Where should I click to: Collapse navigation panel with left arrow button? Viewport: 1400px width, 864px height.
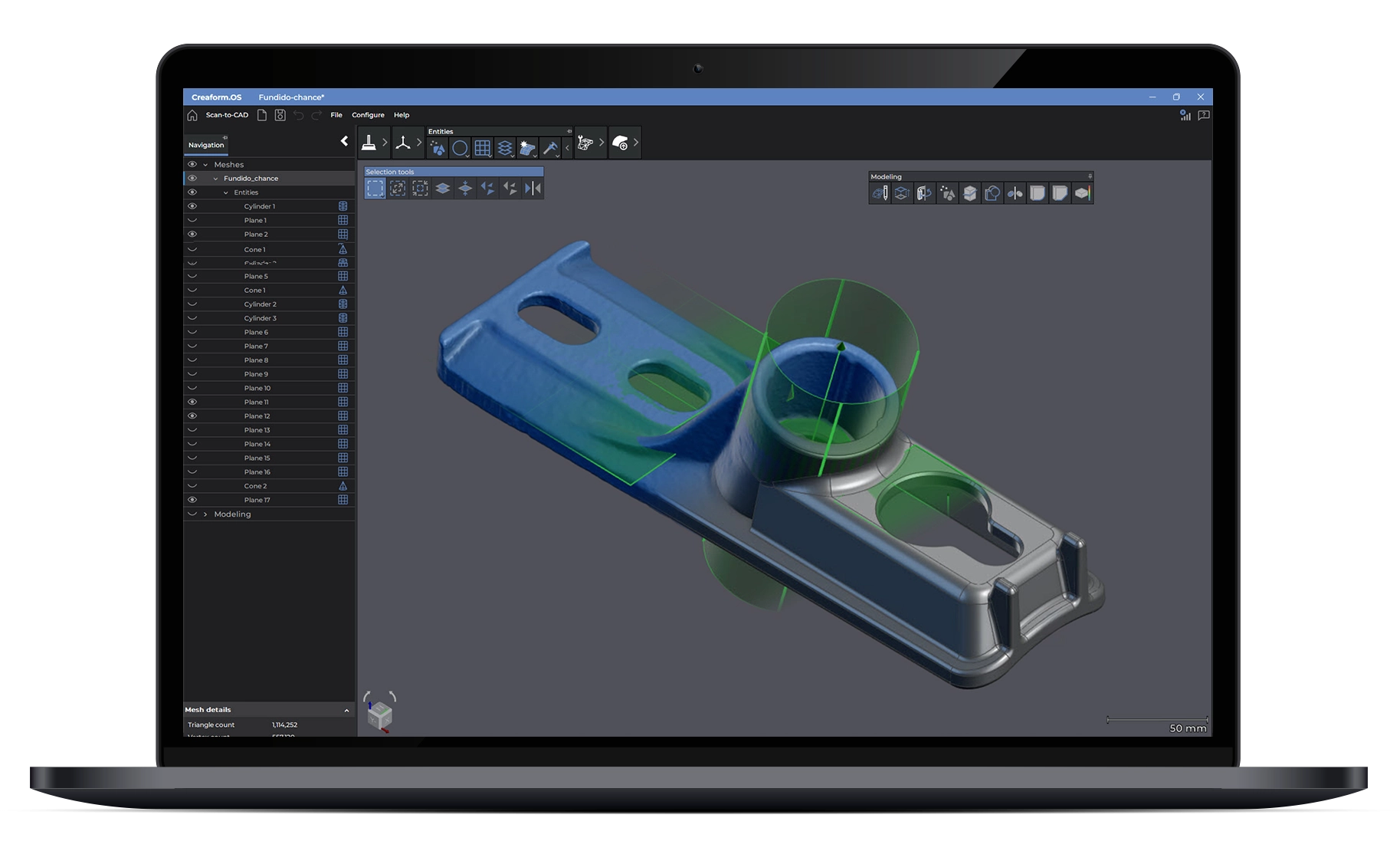pyautogui.click(x=344, y=141)
